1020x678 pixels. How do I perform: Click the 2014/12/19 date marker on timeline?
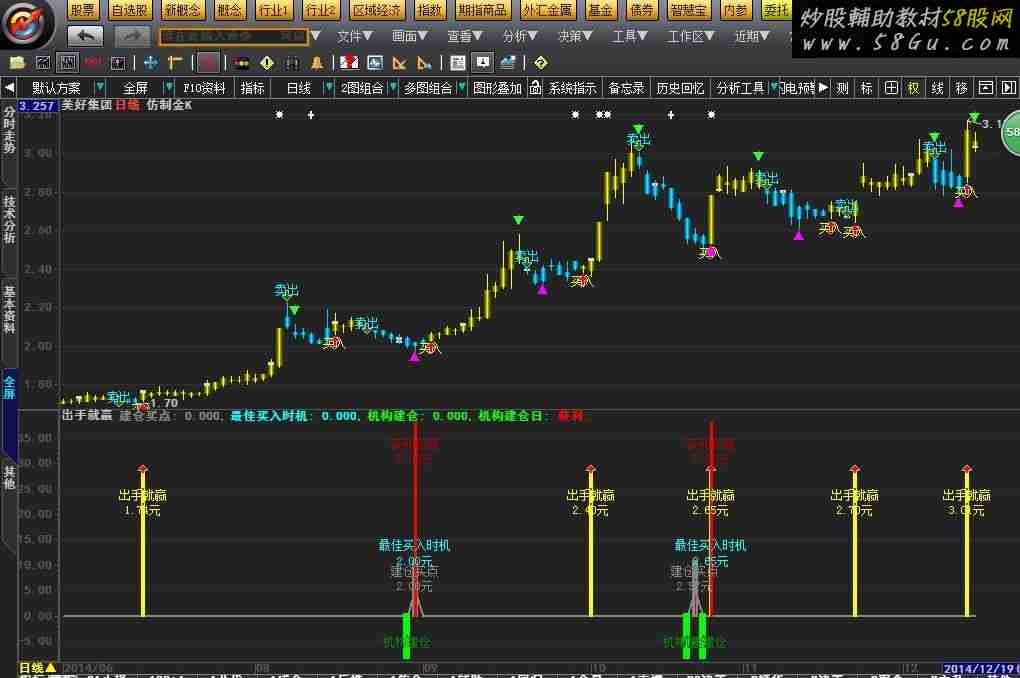click(x=979, y=667)
